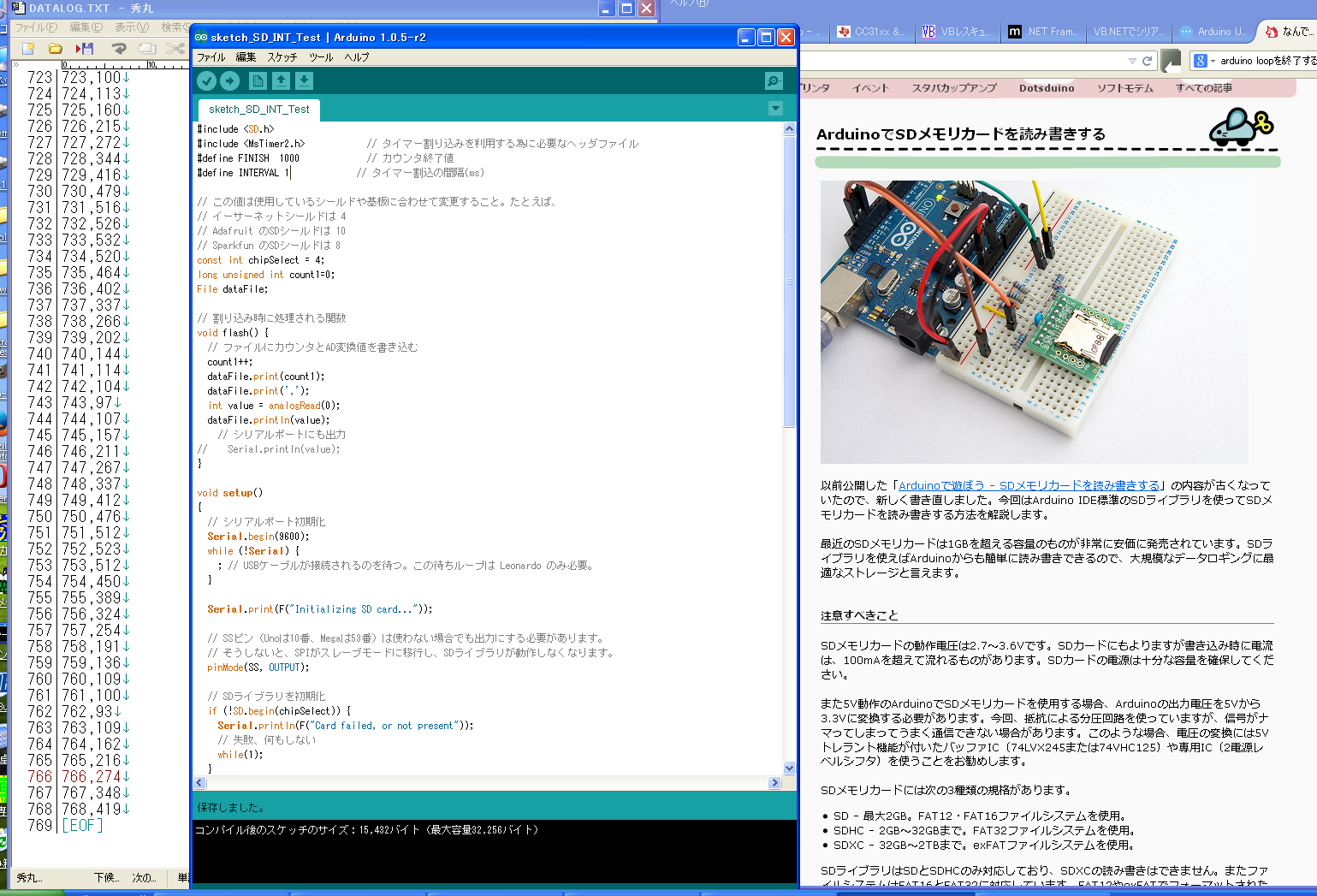Screen dimensions: 1317x896
Task: Save the sketch using the down-arrow icon
Action: coord(304,80)
